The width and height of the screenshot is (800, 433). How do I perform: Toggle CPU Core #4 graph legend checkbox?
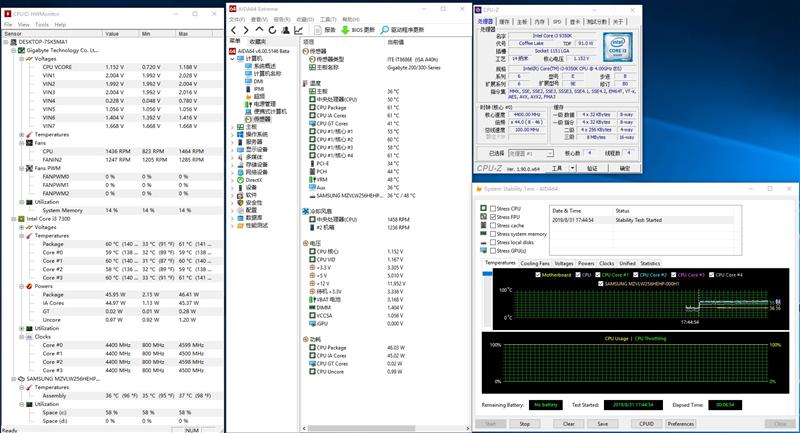(711, 274)
